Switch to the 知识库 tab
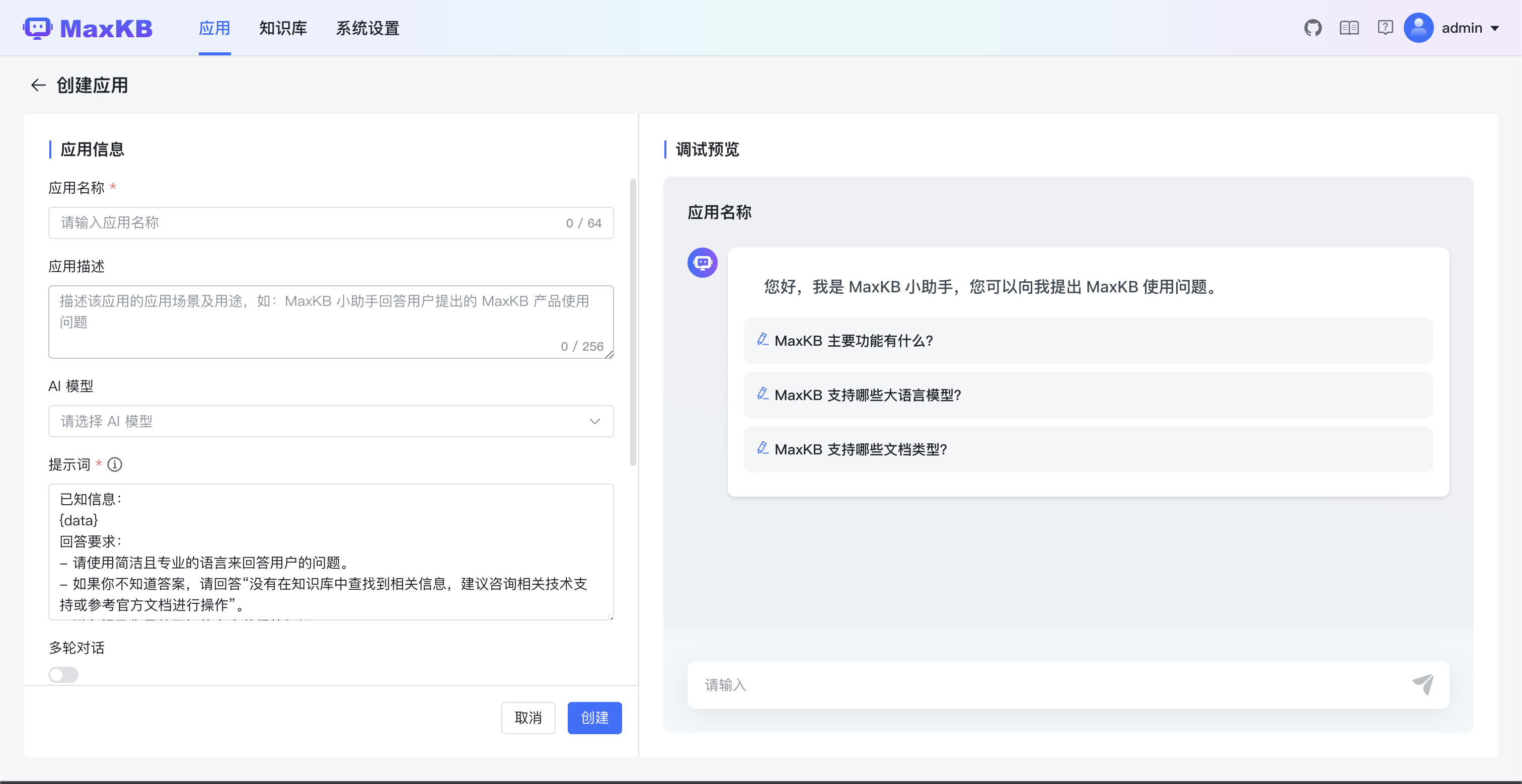The height and width of the screenshot is (784, 1522). point(282,28)
